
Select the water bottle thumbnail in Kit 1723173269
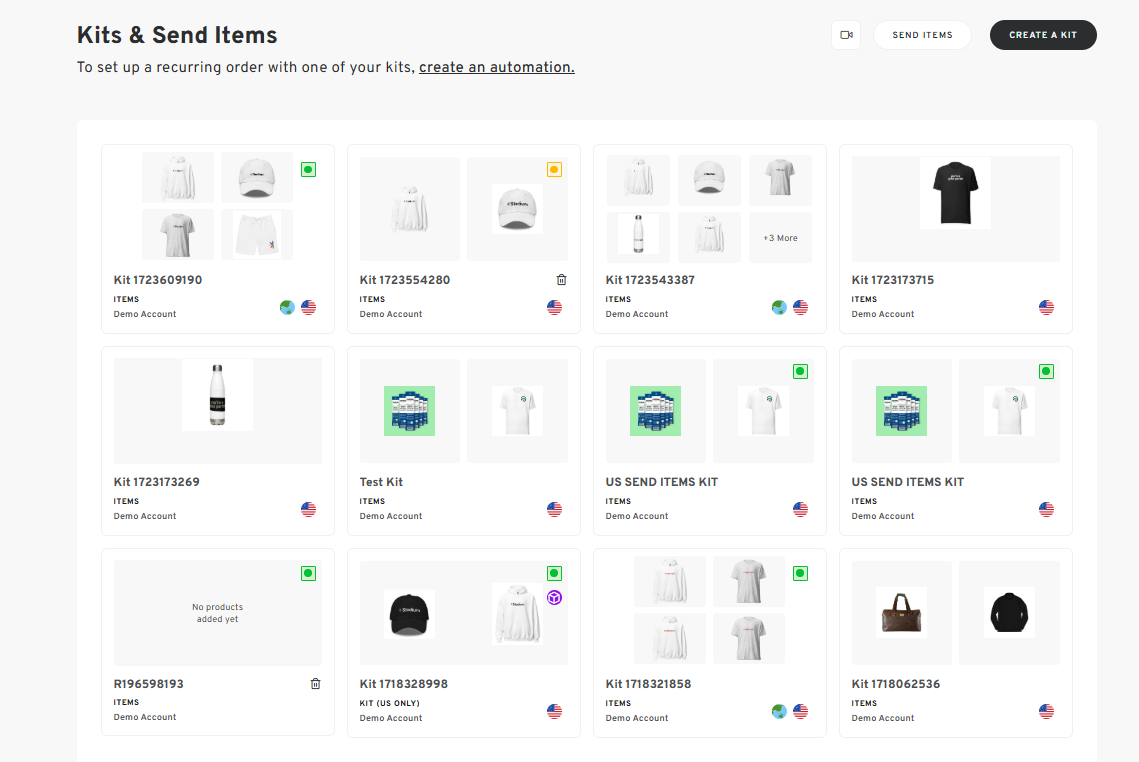[217, 395]
